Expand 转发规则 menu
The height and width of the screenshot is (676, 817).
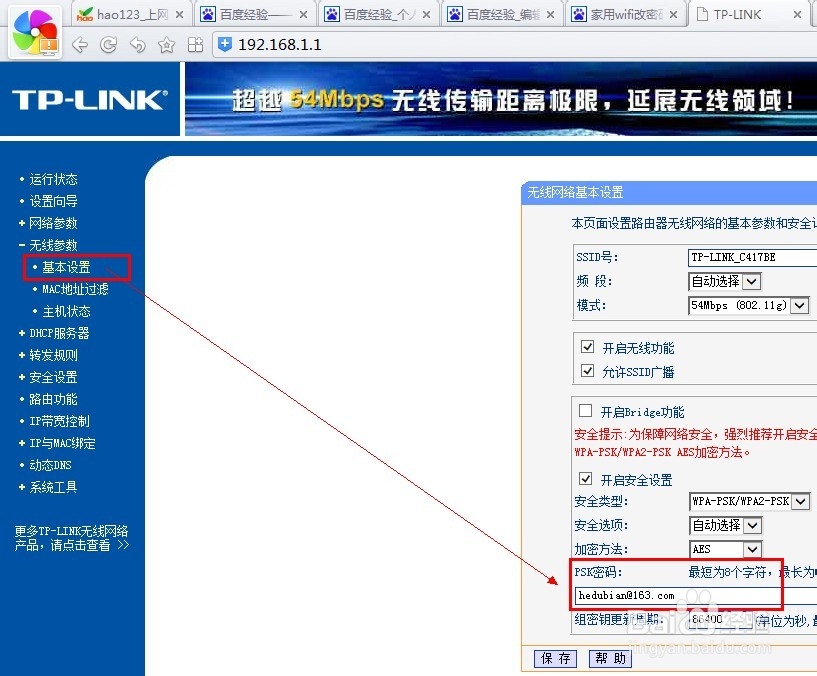(x=53, y=355)
